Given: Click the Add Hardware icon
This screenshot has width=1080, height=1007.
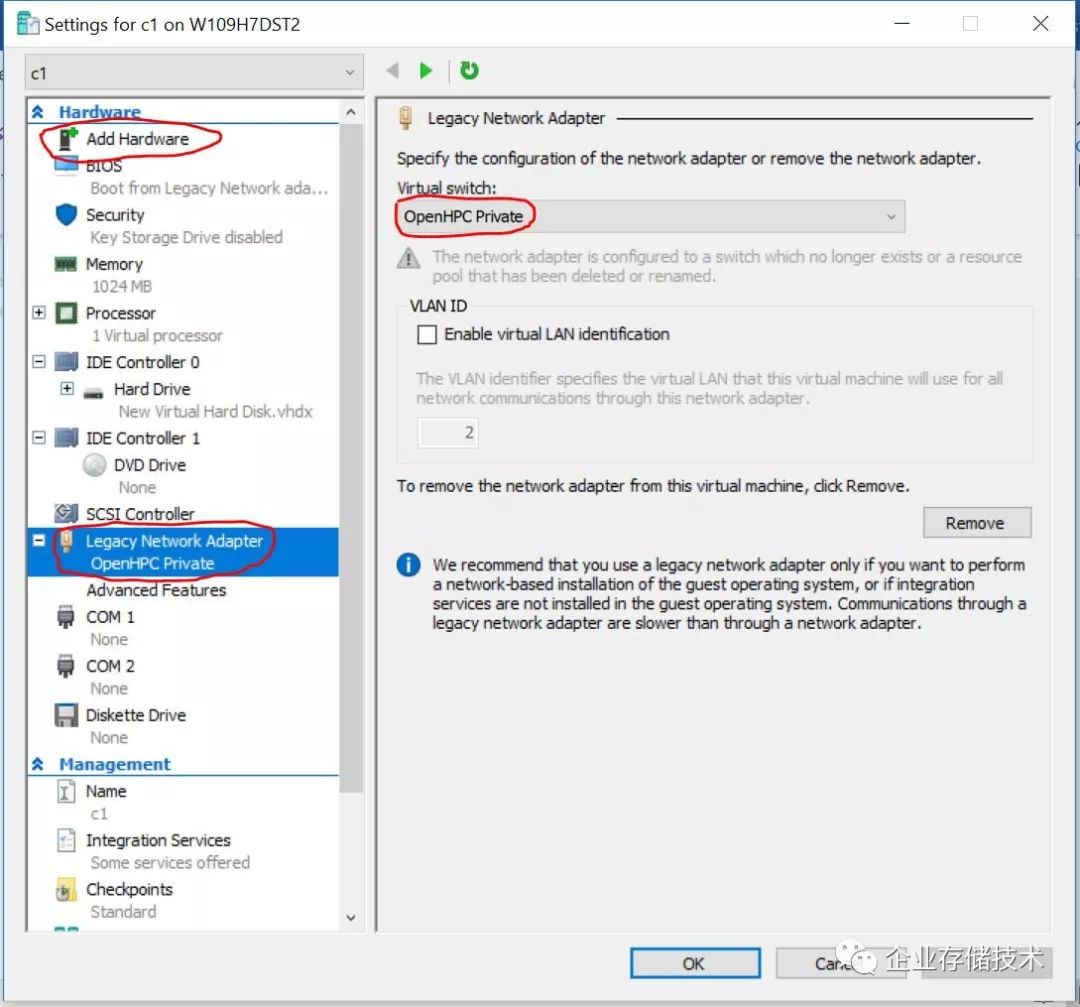Looking at the screenshot, I should click(67, 138).
